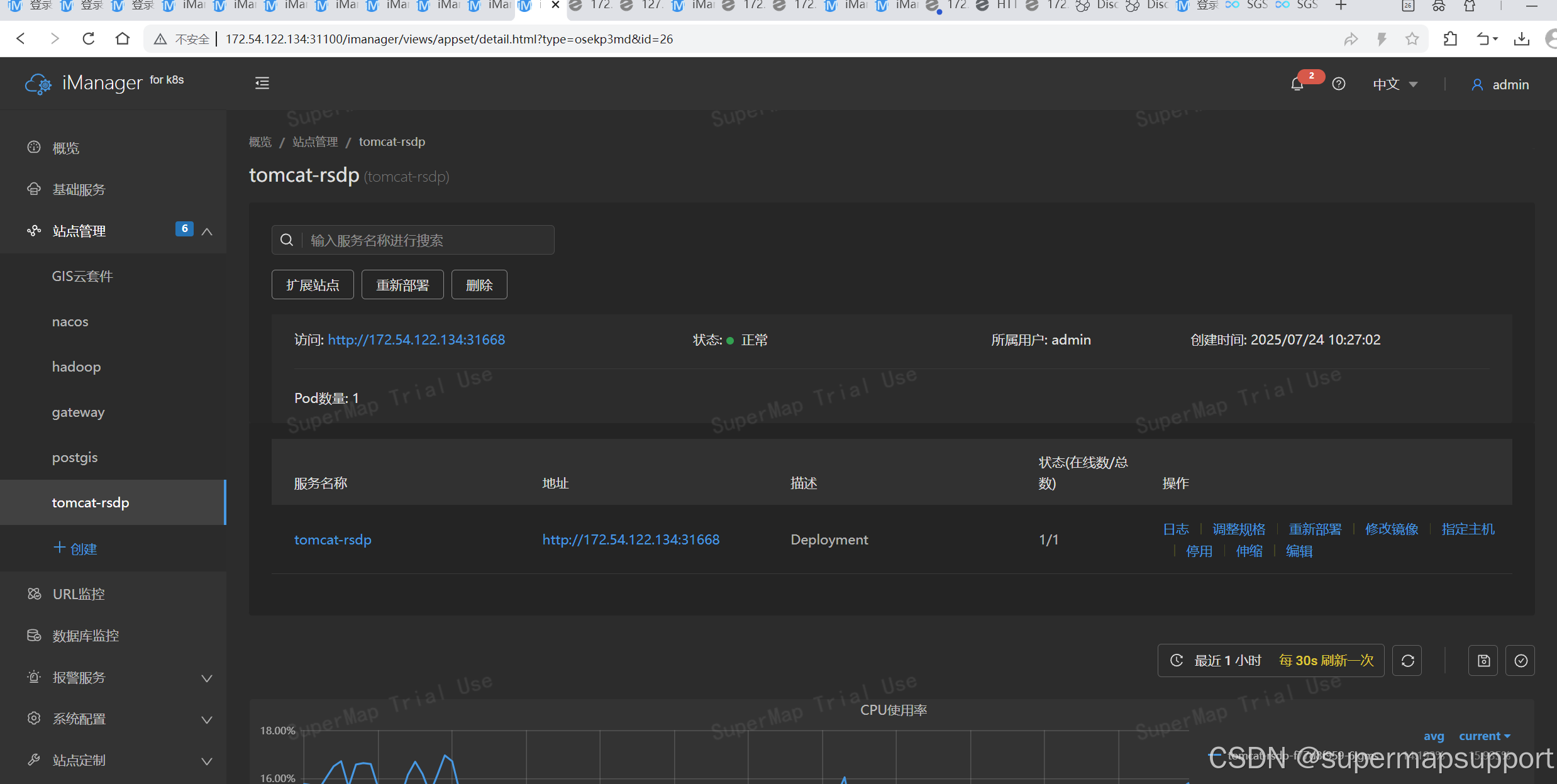Viewport: 1557px width, 784px height.
Task: Click 站点管理 breadcrumb link
Action: pyautogui.click(x=315, y=142)
